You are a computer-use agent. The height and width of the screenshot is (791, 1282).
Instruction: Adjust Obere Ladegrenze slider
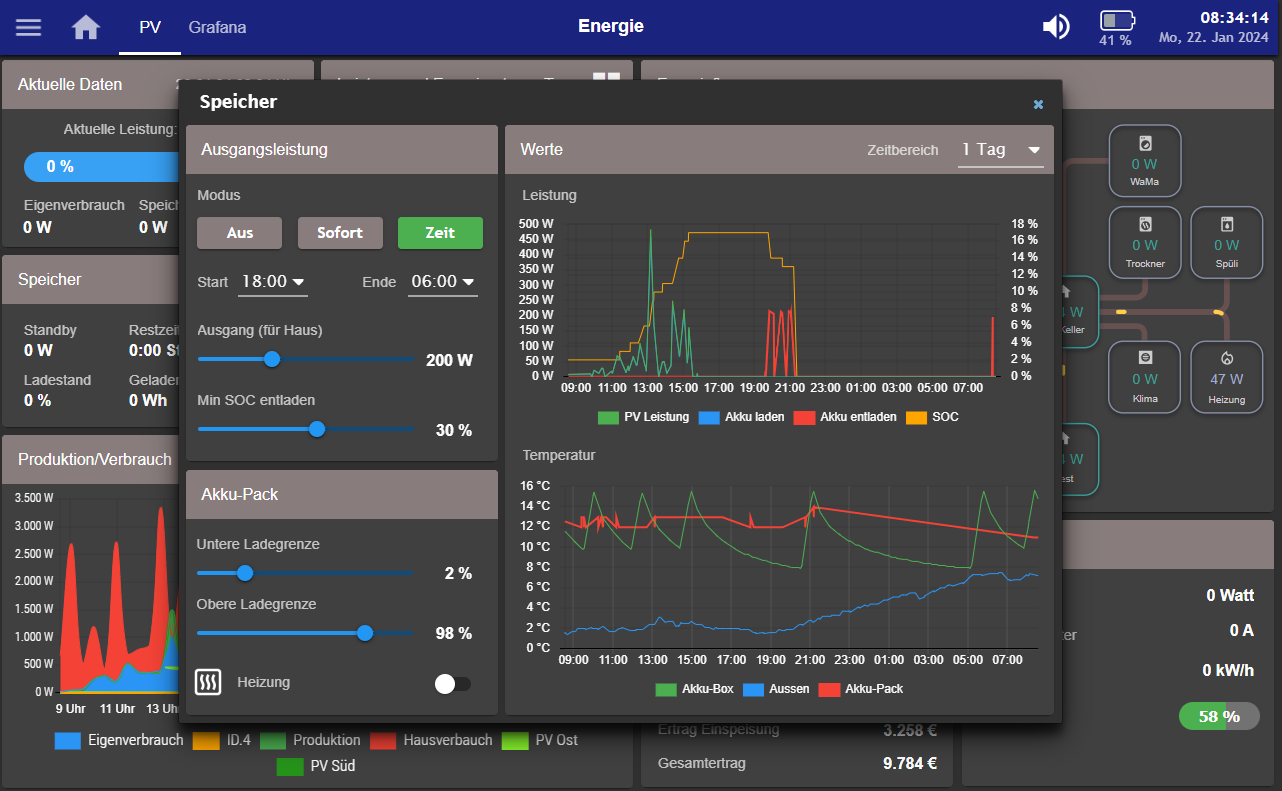point(305,633)
